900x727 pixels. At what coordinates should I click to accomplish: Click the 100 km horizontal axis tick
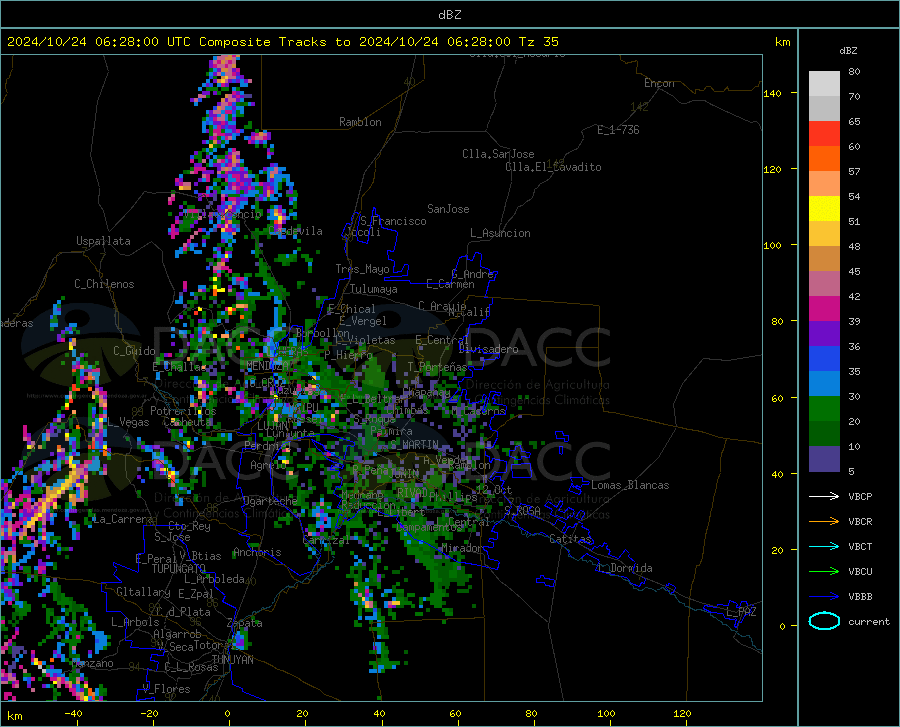click(606, 714)
